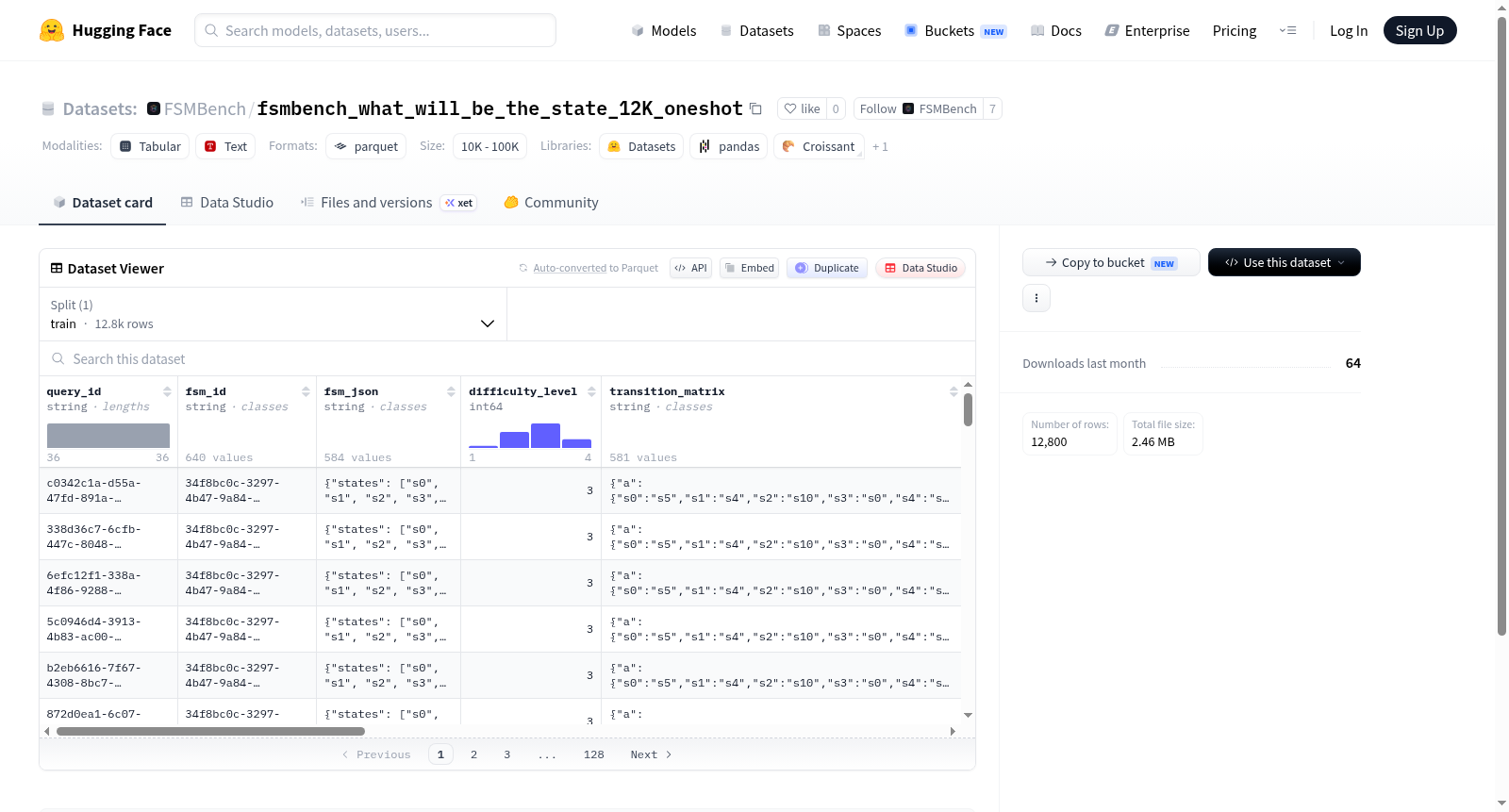Select the query_id lengths histogram bar
Viewport: 1509px width, 812px height.
point(108,436)
